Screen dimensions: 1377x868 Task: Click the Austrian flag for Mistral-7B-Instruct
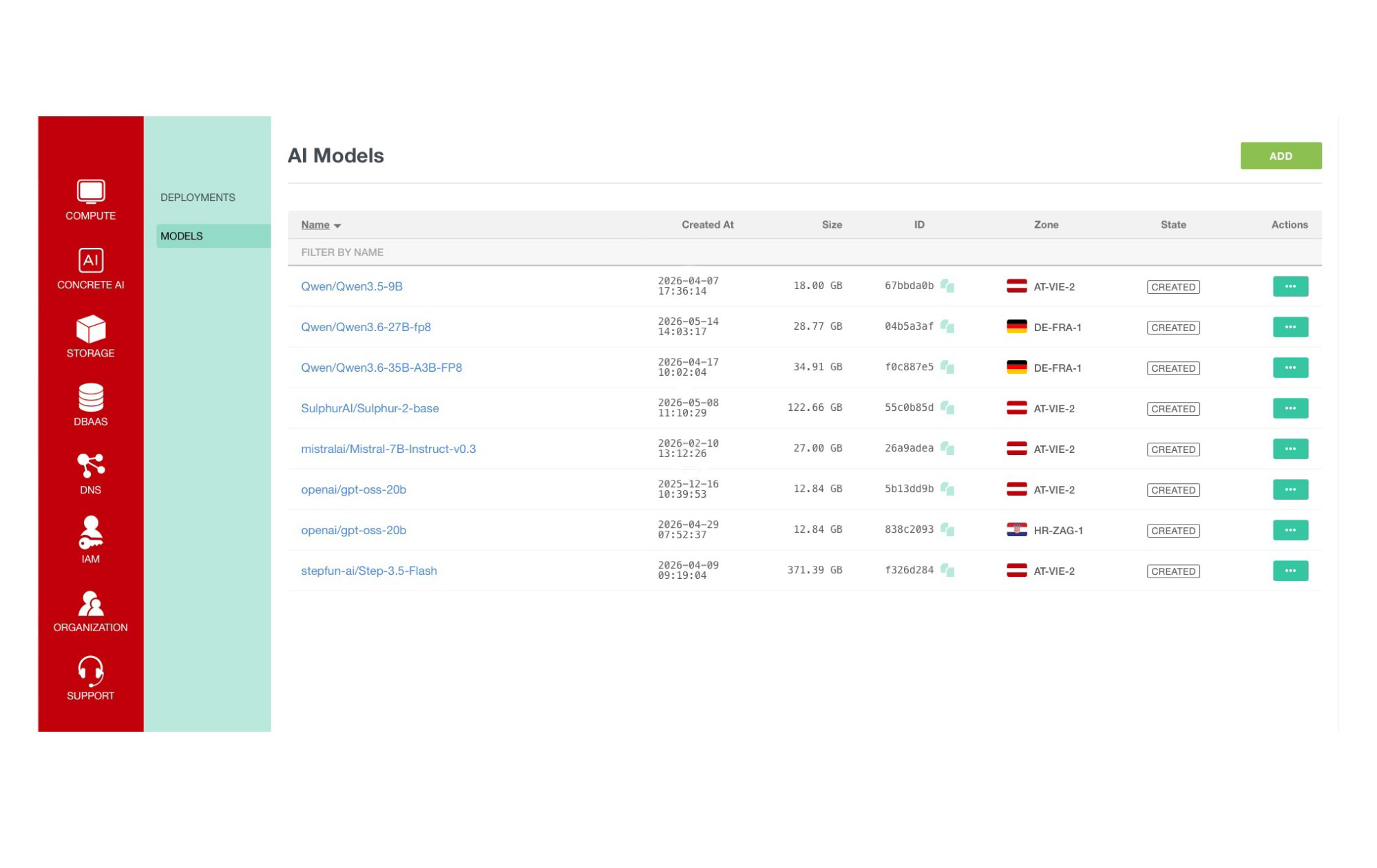coord(1016,448)
